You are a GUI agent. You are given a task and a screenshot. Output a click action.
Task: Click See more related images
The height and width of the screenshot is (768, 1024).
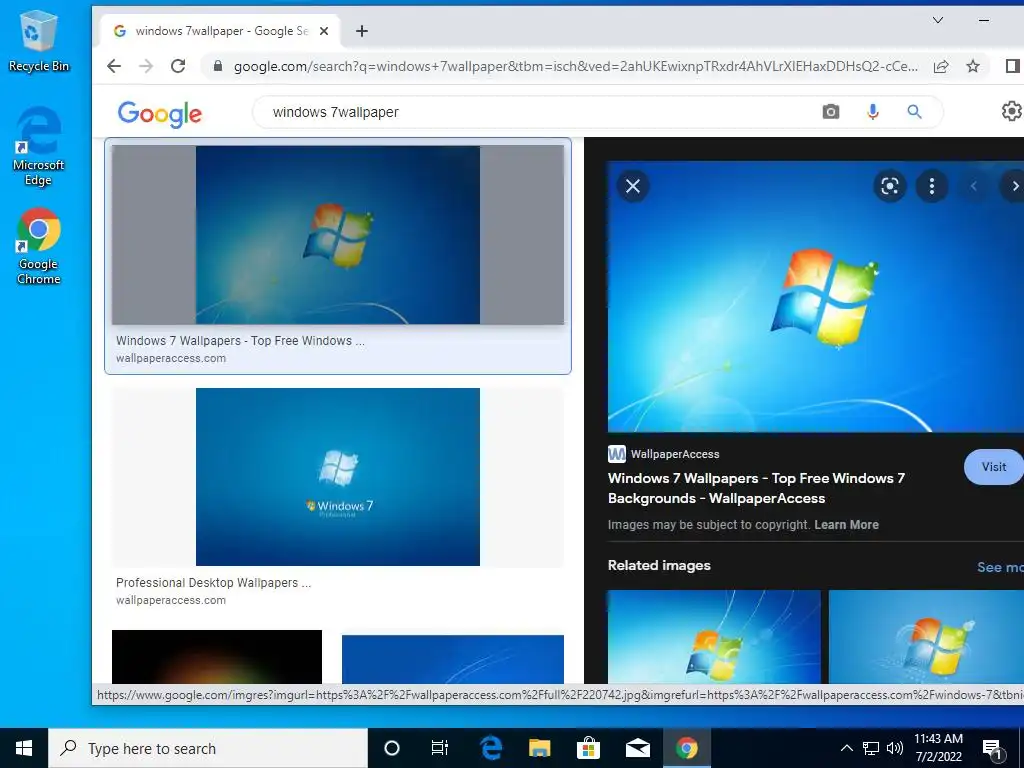[x=1000, y=567]
